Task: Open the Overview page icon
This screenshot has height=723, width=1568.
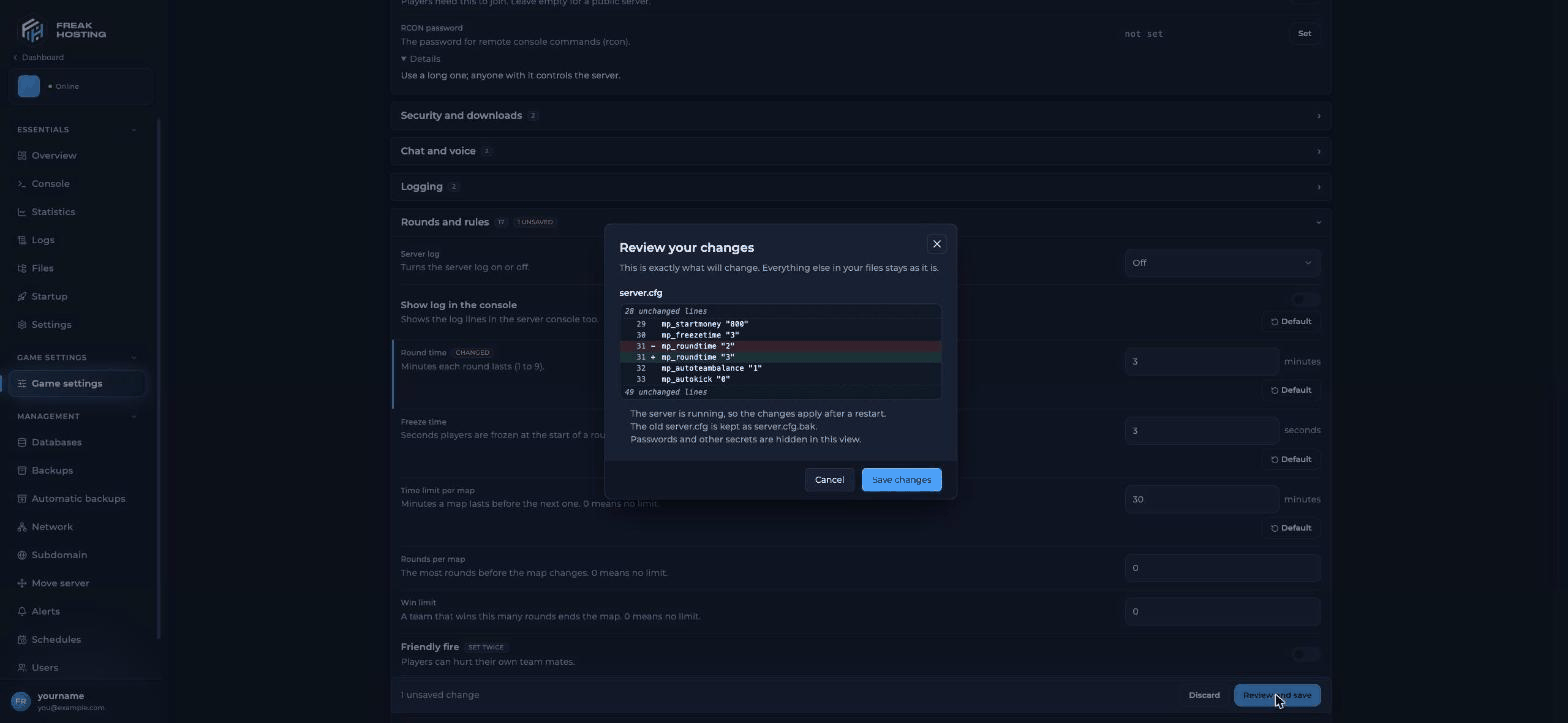Action: coord(22,156)
